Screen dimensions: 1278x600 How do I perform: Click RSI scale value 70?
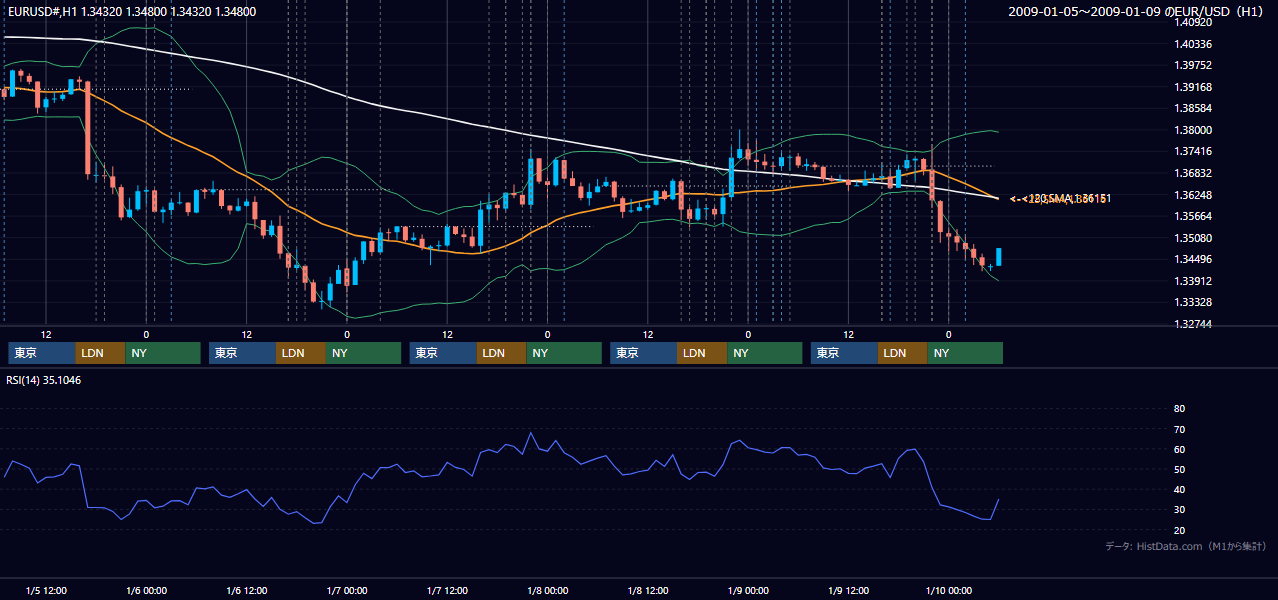(1179, 429)
